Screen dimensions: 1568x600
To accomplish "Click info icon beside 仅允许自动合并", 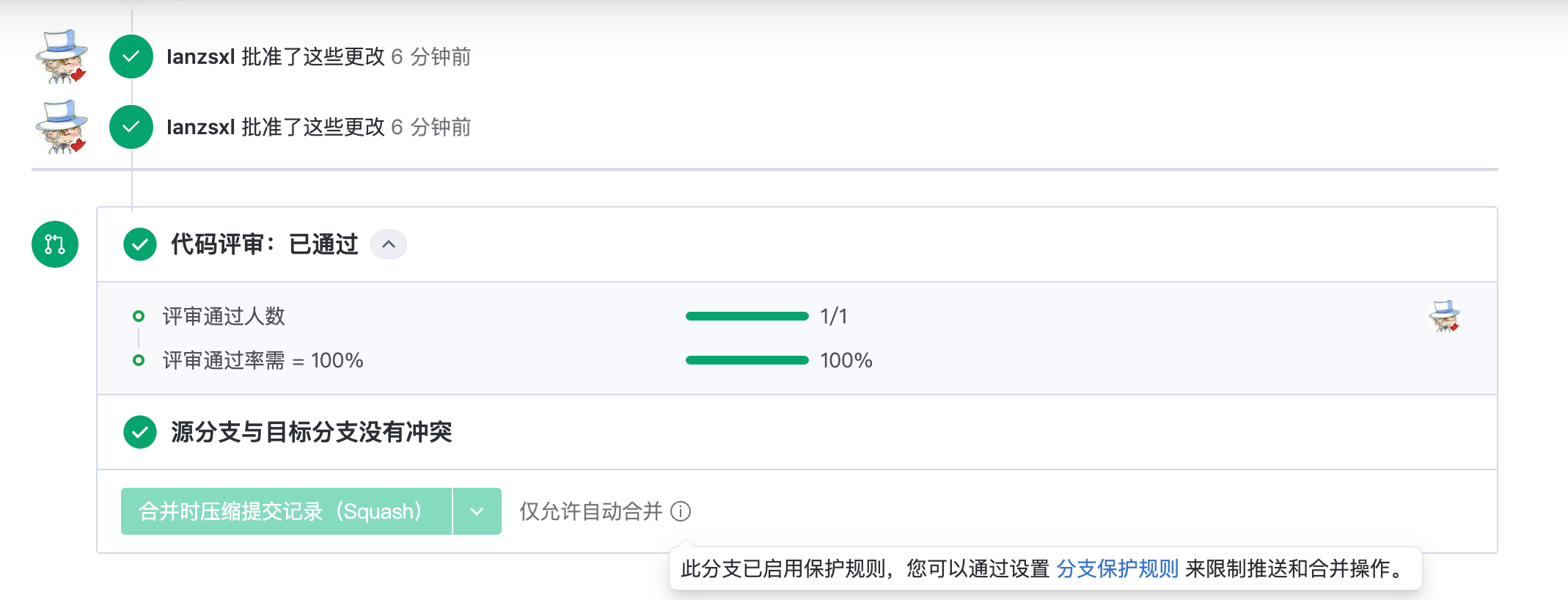I will (681, 511).
